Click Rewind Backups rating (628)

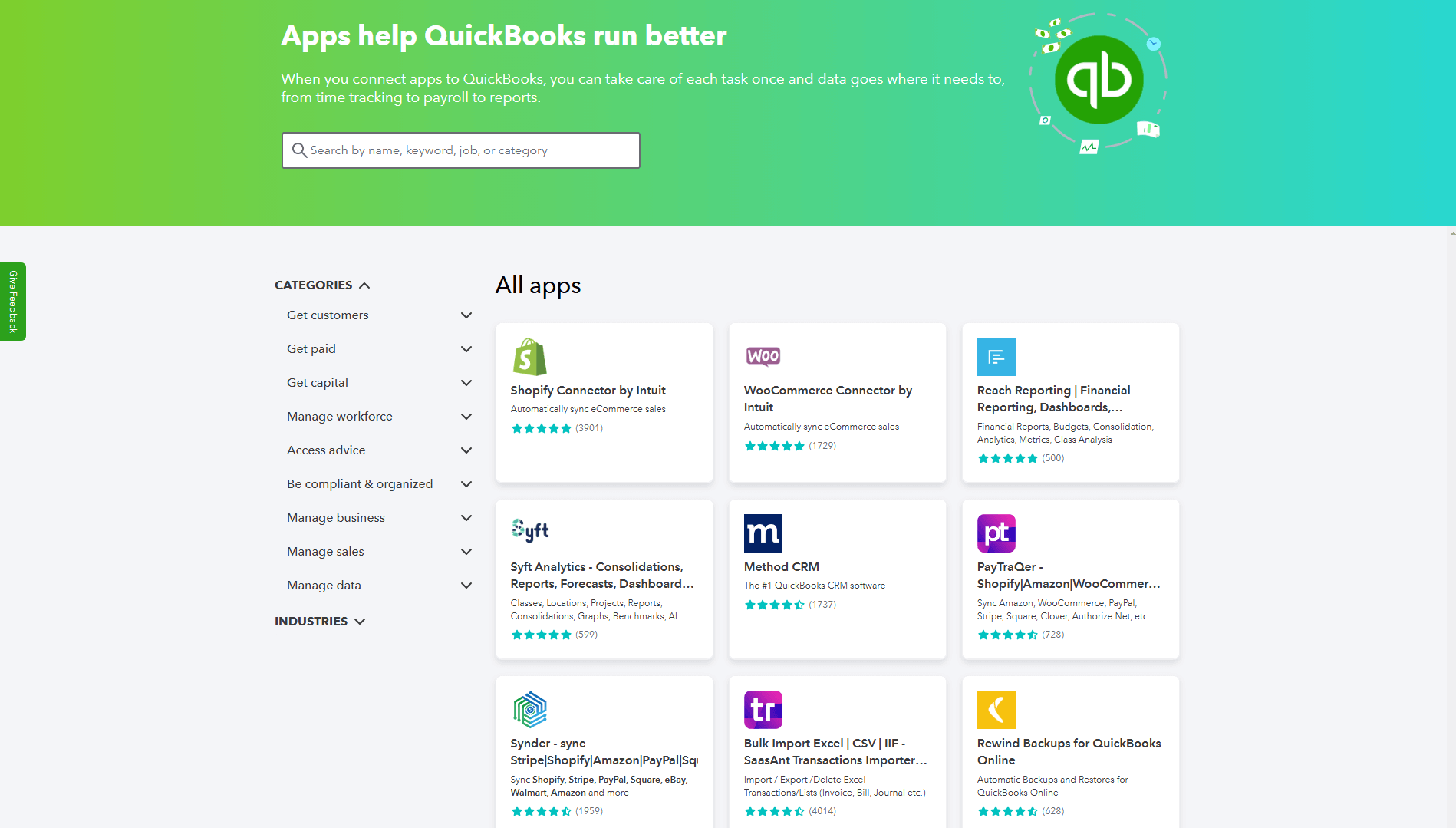[1020, 811]
